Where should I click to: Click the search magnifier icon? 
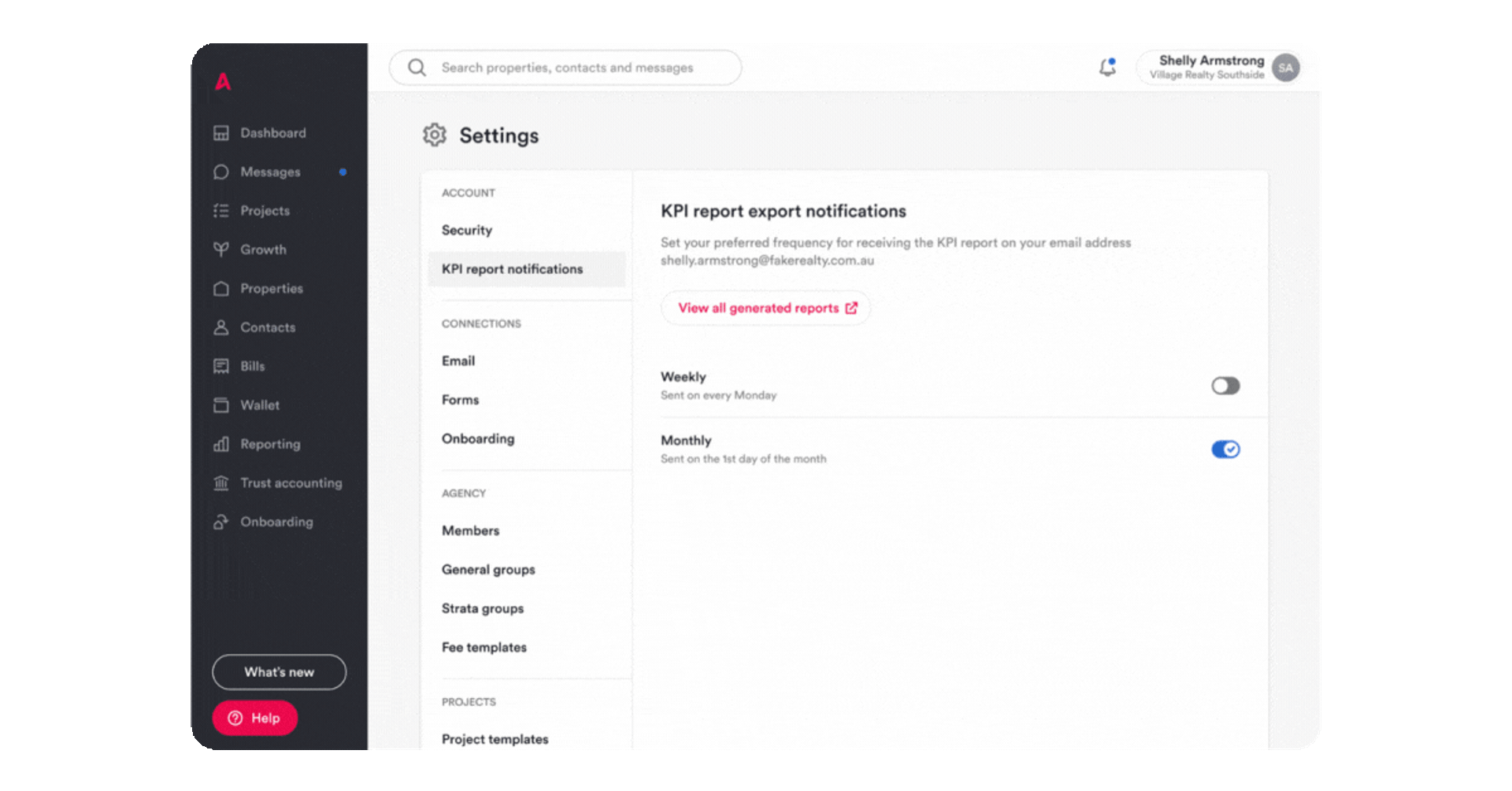pos(417,68)
